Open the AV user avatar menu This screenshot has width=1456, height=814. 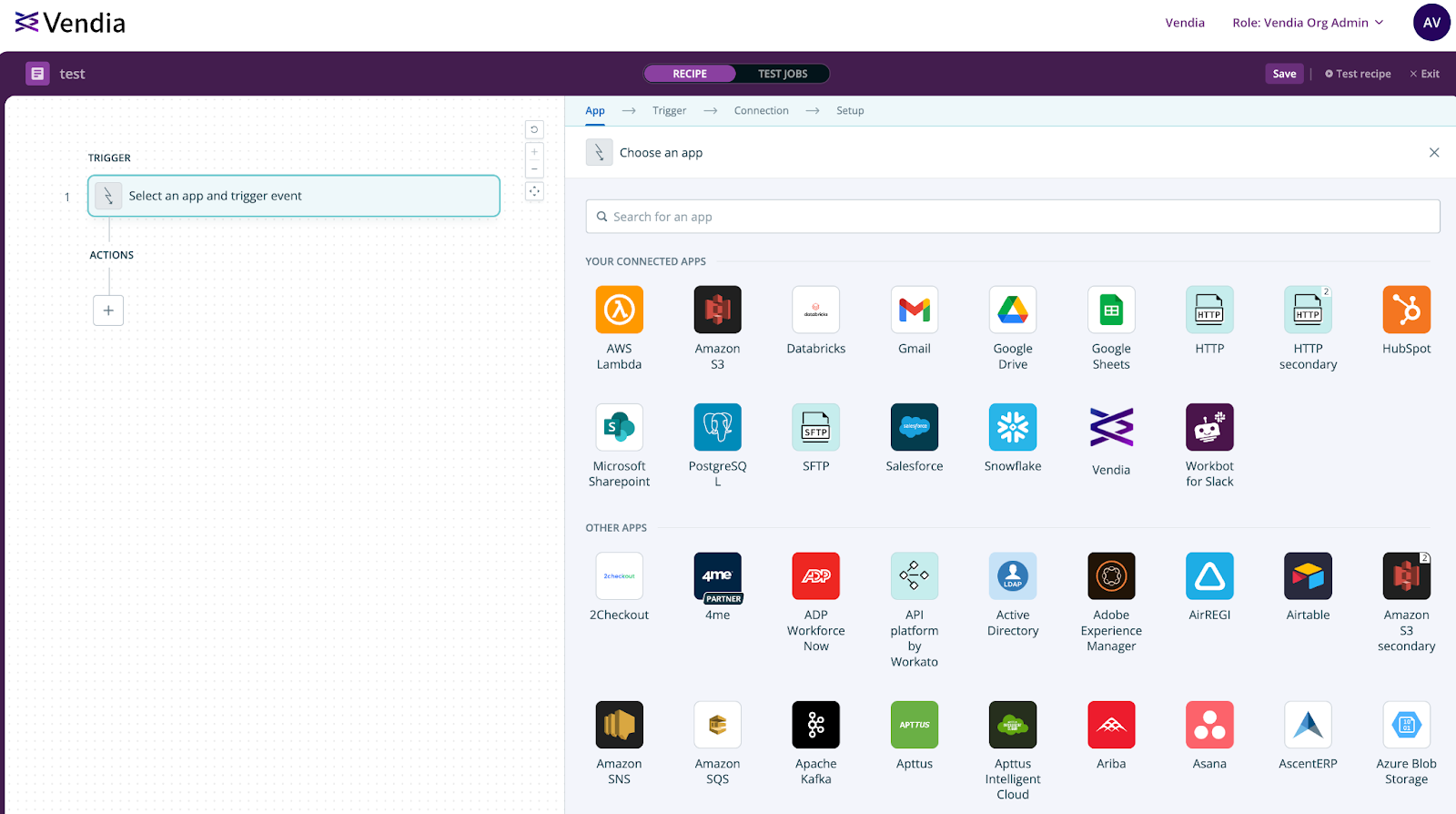pos(1431,23)
